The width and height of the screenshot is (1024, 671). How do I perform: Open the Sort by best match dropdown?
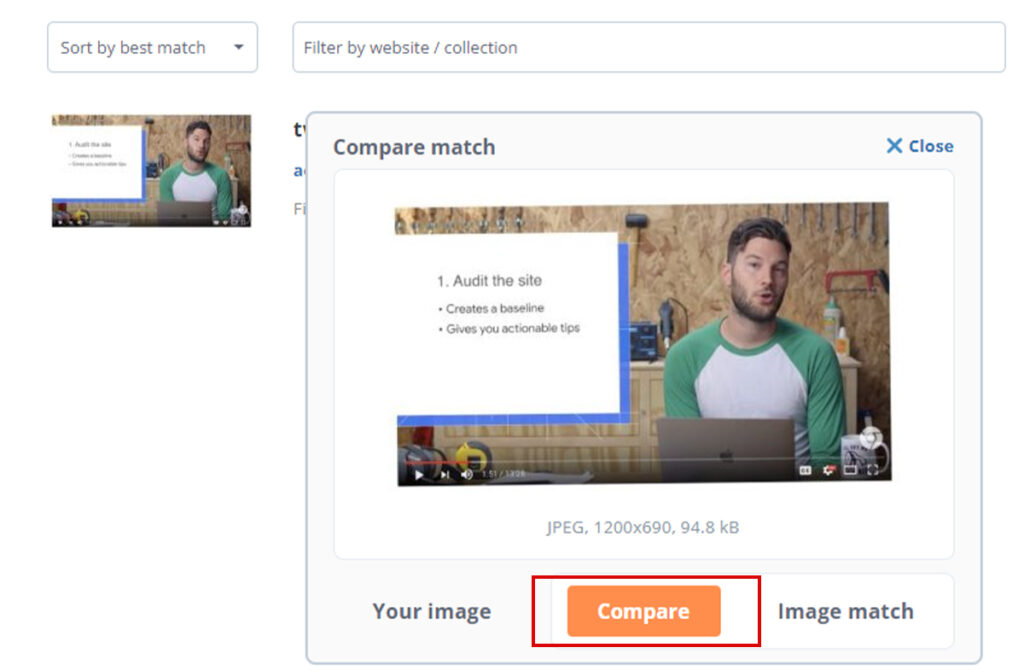pyautogui.click(x=150, y=47)
